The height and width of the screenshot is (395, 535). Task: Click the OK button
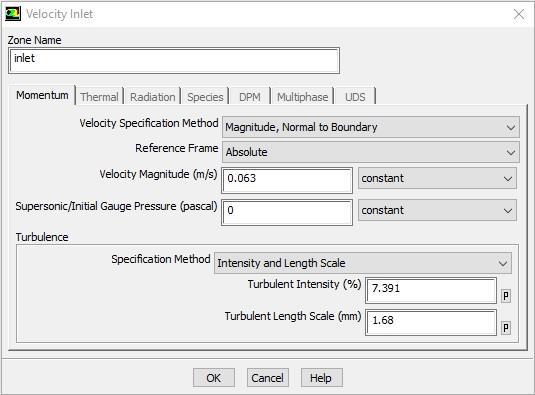(x=214, y=378)
